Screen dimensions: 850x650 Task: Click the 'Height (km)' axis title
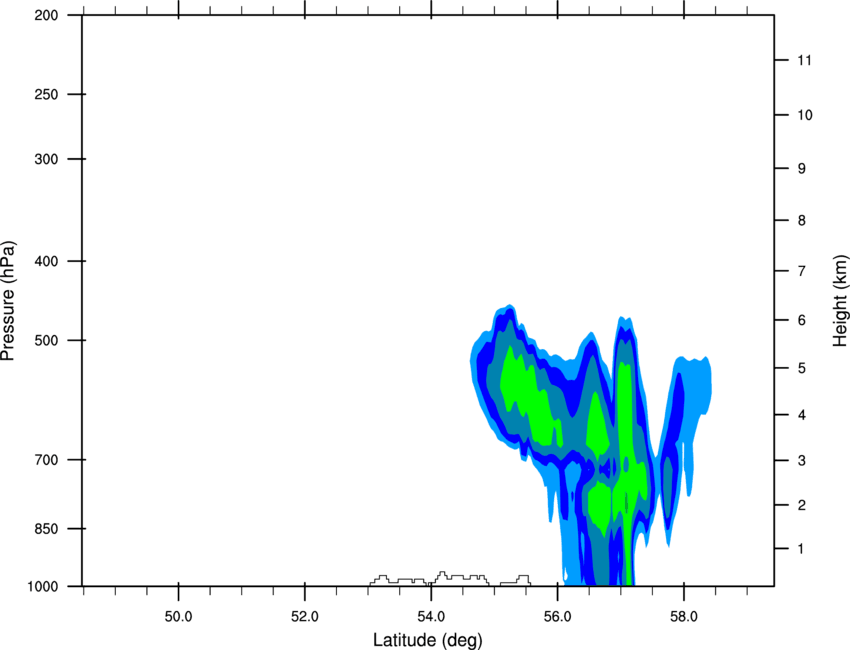click(841, 301)
